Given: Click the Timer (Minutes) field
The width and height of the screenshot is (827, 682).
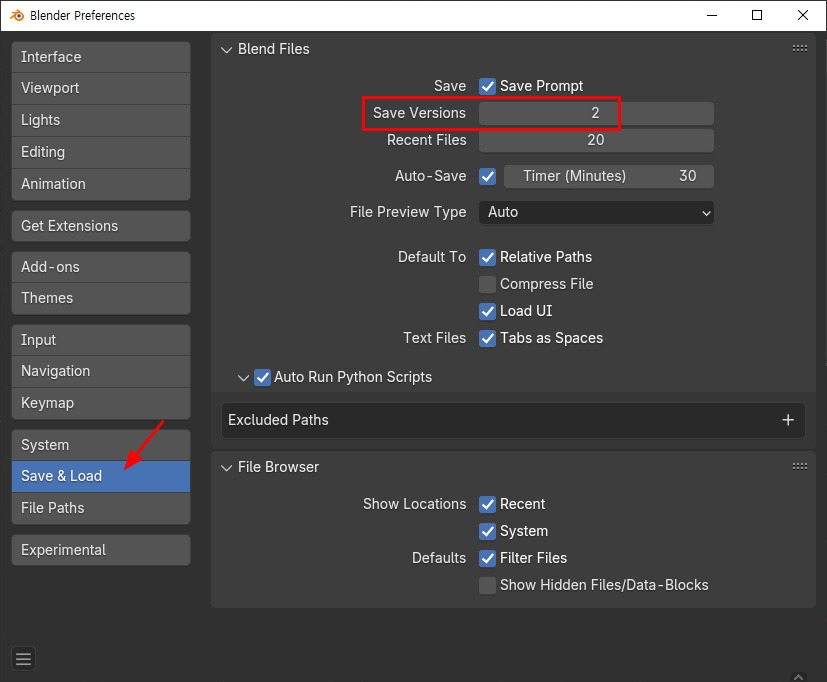Looking at the screenshot, I should tap(609, 176).
